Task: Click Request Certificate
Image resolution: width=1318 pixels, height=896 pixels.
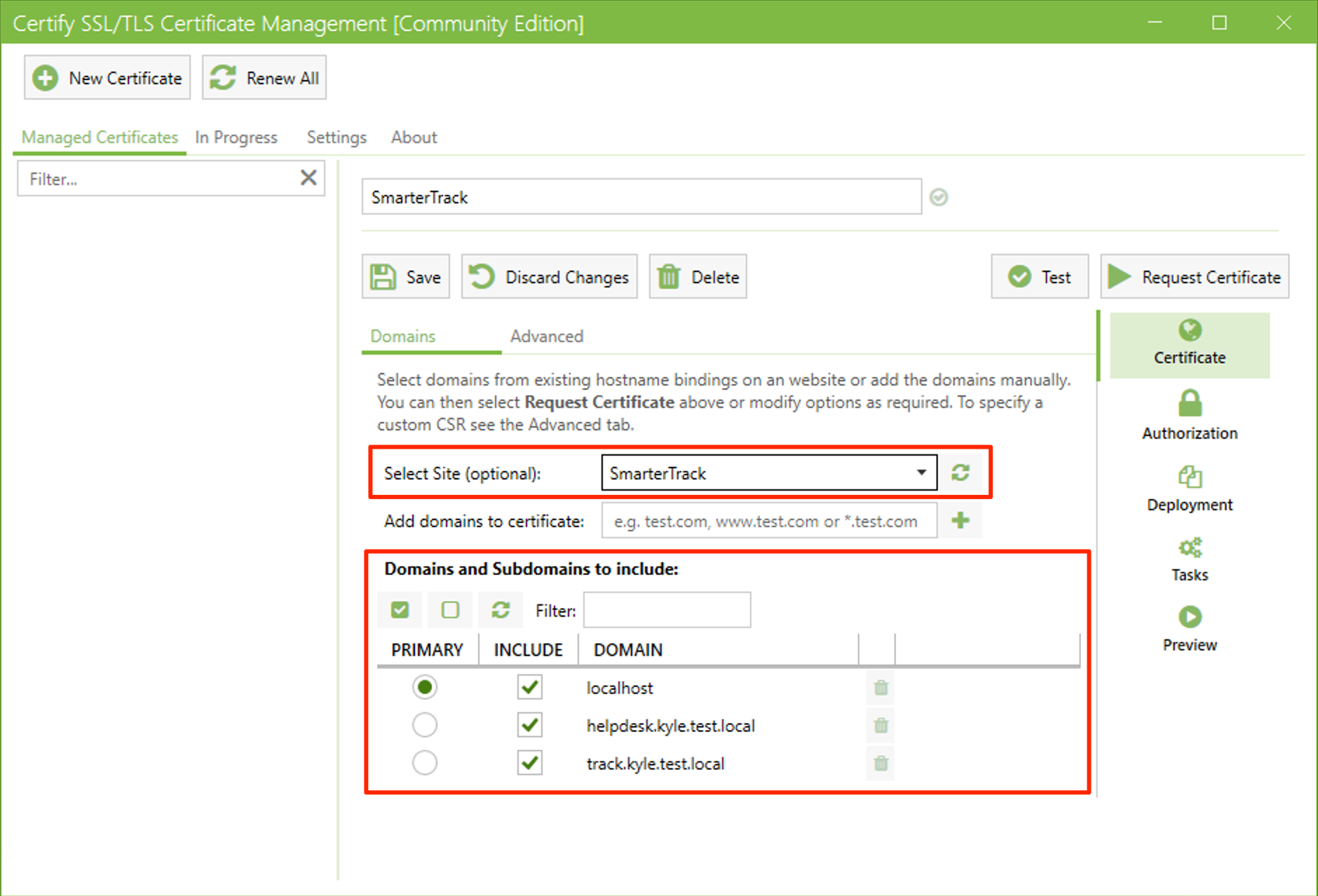Action: click(x=1195, y=277)
